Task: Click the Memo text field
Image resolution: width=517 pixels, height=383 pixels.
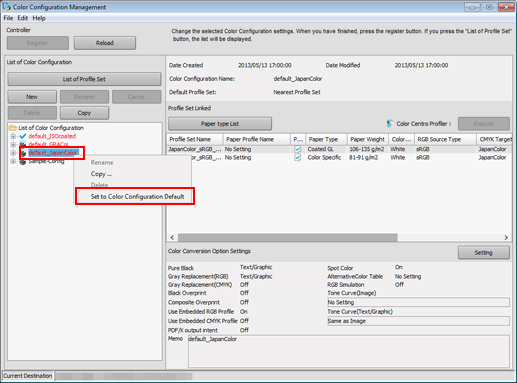Action: pos(349,351)
